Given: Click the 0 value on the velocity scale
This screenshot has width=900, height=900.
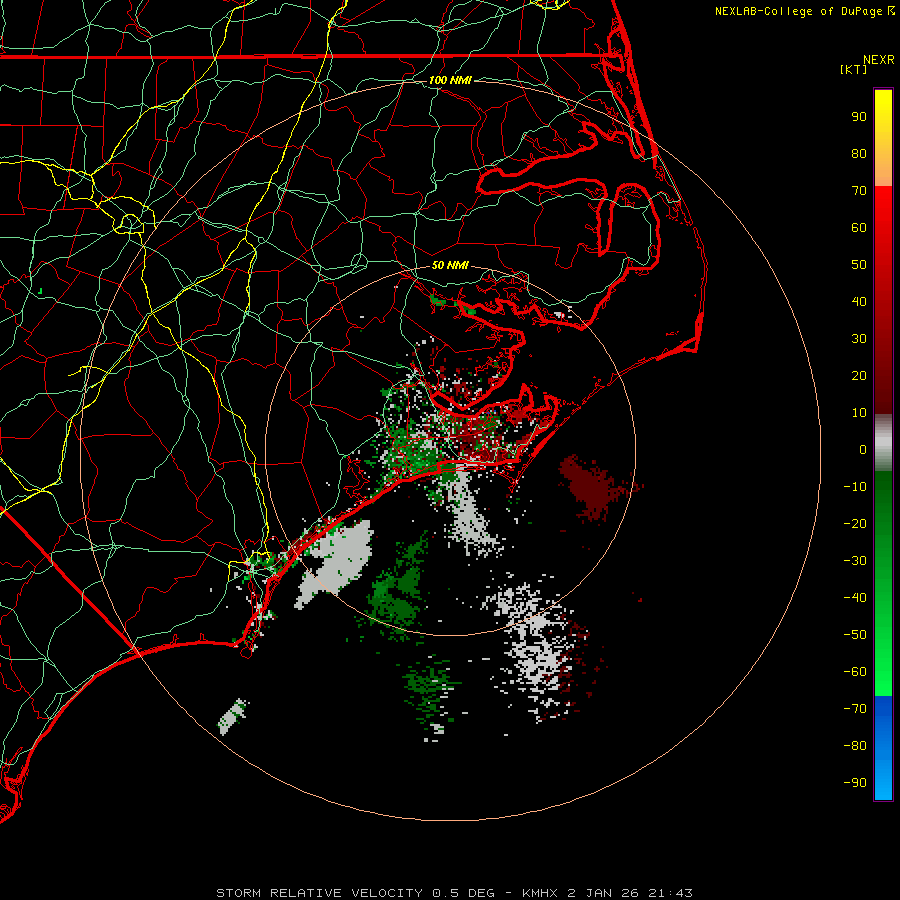Looking at the screenshot, I should (x=863, y=449).
